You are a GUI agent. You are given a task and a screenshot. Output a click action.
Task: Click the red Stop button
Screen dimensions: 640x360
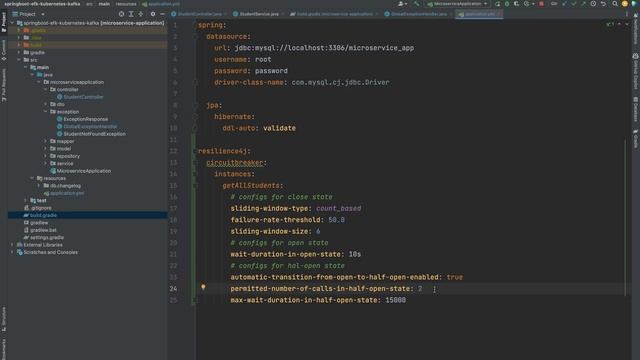[541, 4]
